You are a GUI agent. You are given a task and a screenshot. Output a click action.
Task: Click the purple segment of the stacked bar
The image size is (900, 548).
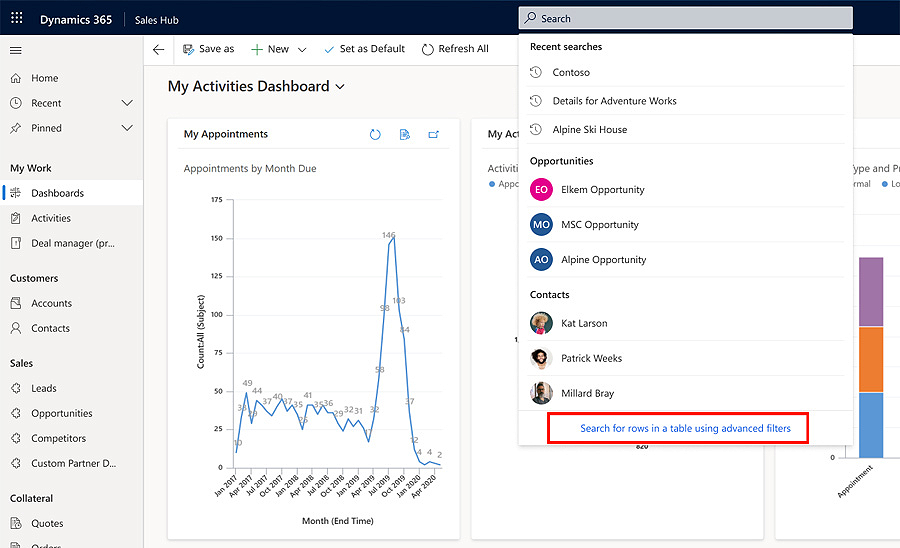pyautogui.click(x=871, y=292)
